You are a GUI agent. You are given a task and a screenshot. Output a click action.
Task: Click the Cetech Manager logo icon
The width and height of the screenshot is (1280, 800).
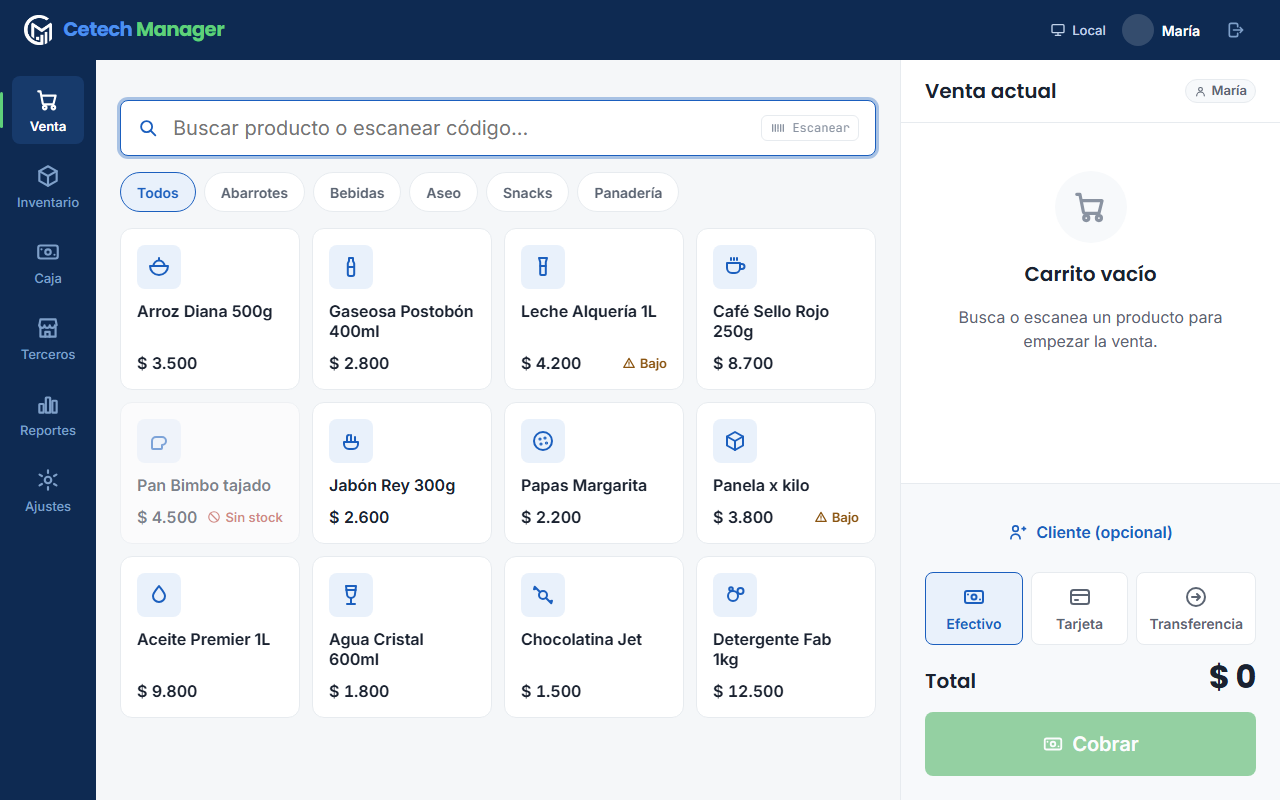(x=38, y=30)
